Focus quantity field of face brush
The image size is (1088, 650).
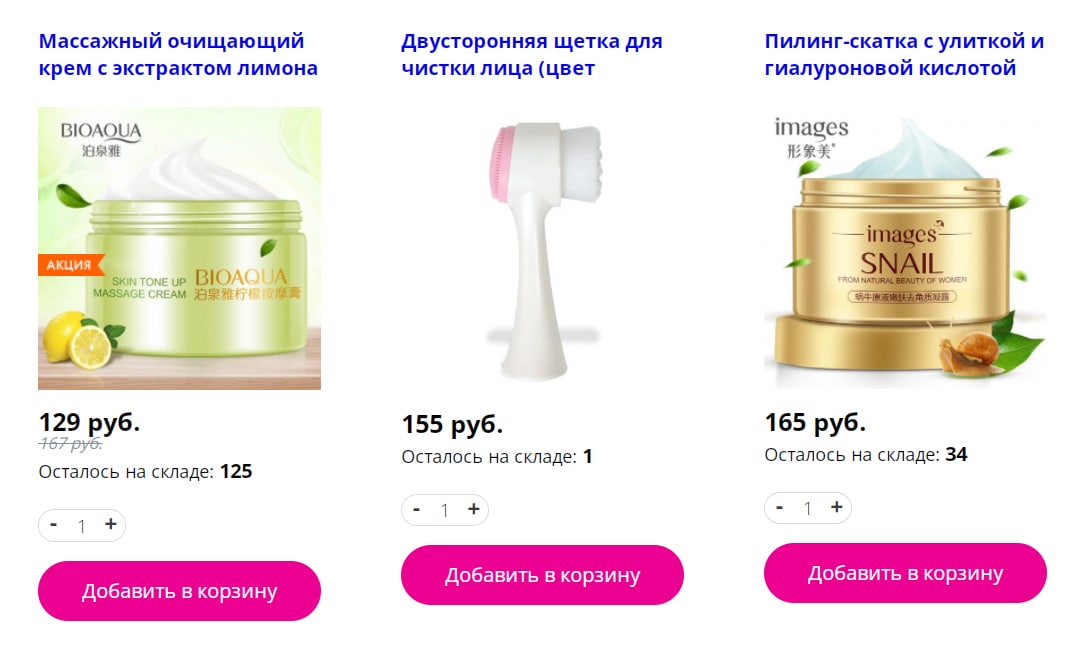[x=445, y=511]
